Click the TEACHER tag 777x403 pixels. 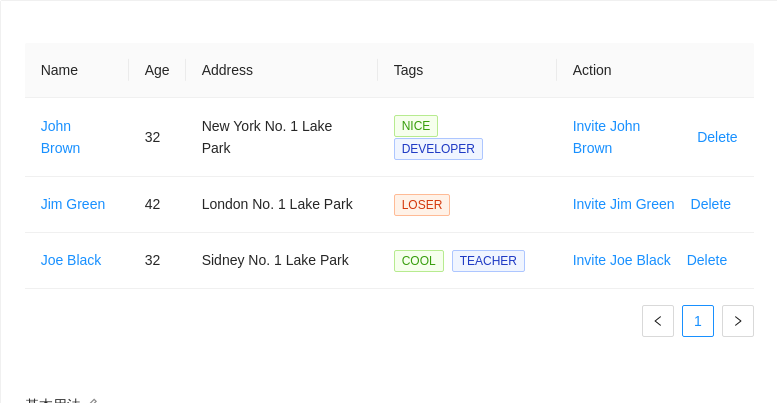pos(488,261)
